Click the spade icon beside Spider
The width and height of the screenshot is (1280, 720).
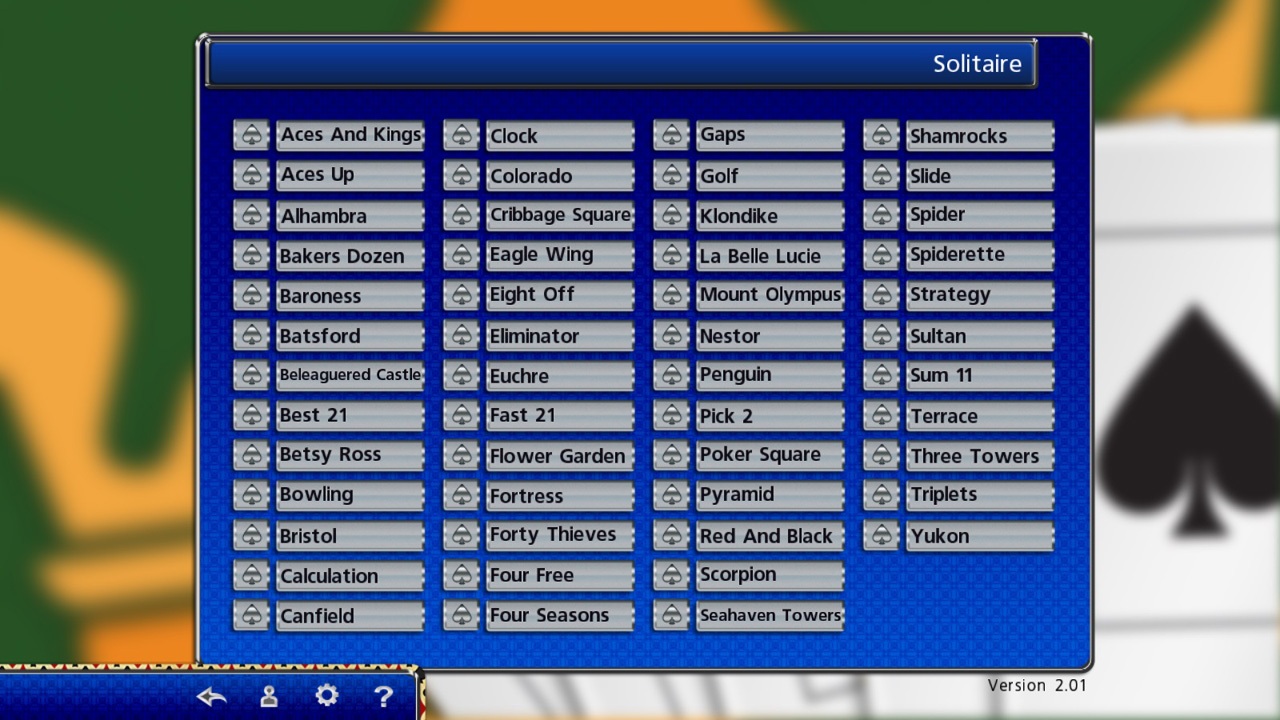coord(881,215)
